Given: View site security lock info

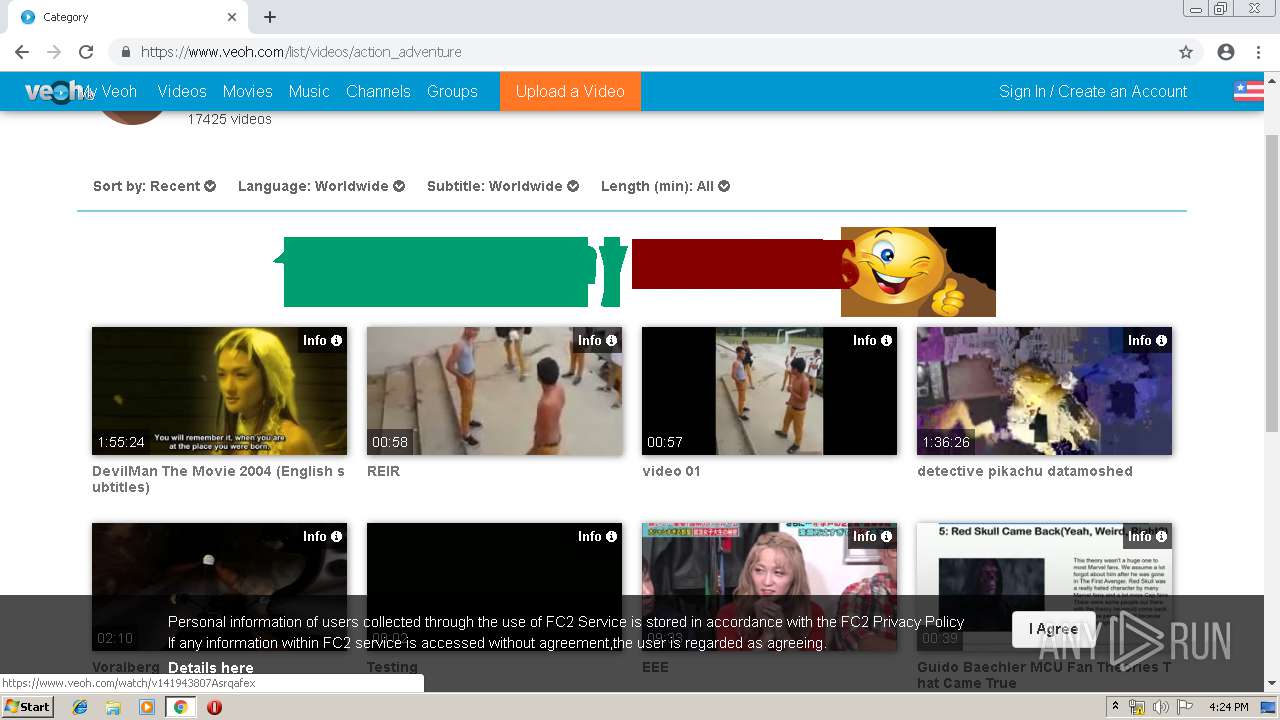Looking at the screenshot, I should (125, 52).
